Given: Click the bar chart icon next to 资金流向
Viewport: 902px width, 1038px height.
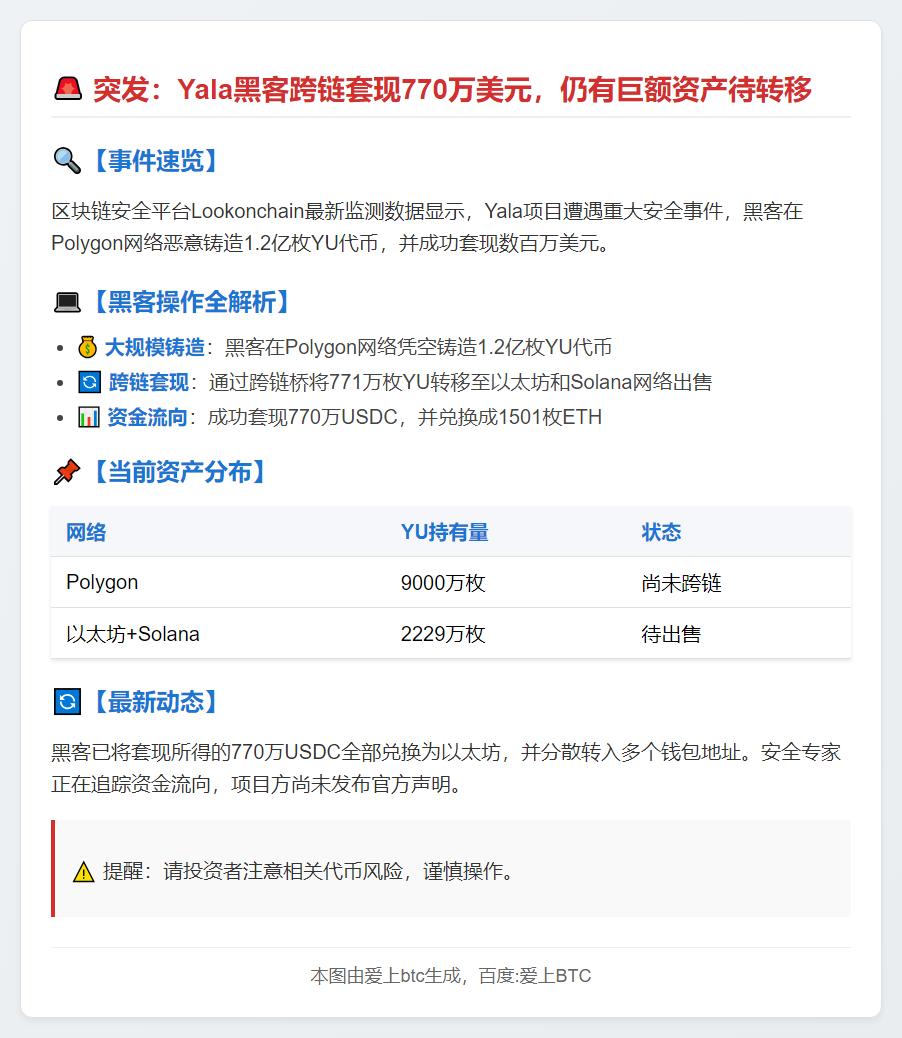Looking at the screenshot, I should 89,417.
